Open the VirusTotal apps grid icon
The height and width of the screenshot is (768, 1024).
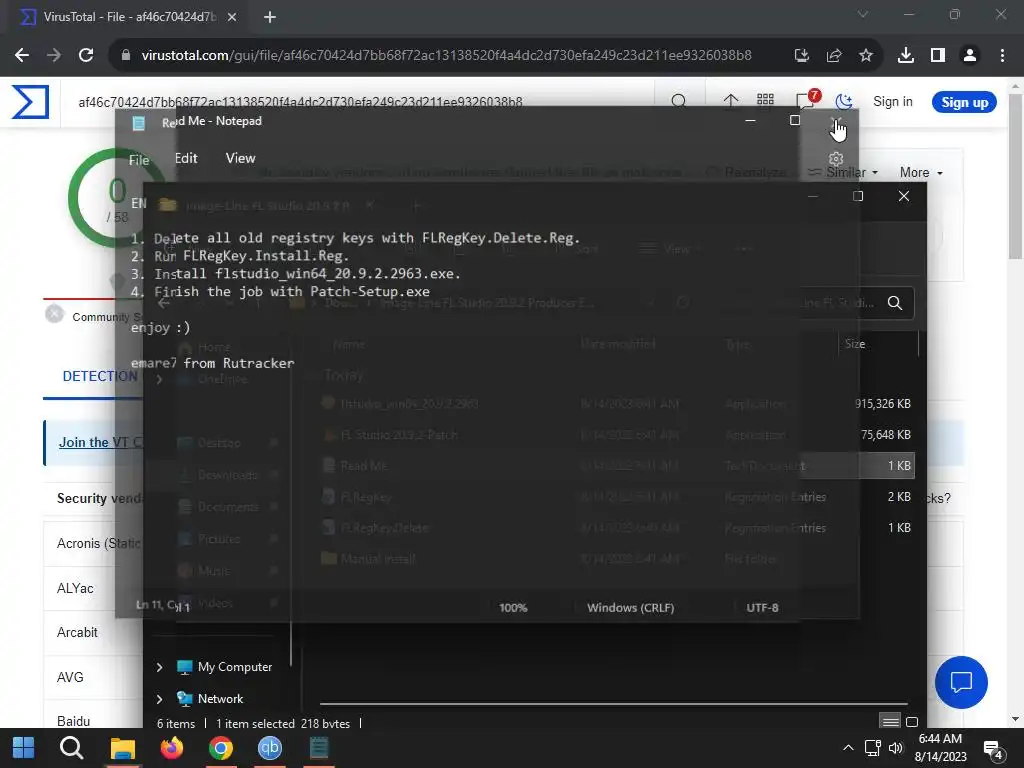[x=765, y=100]
